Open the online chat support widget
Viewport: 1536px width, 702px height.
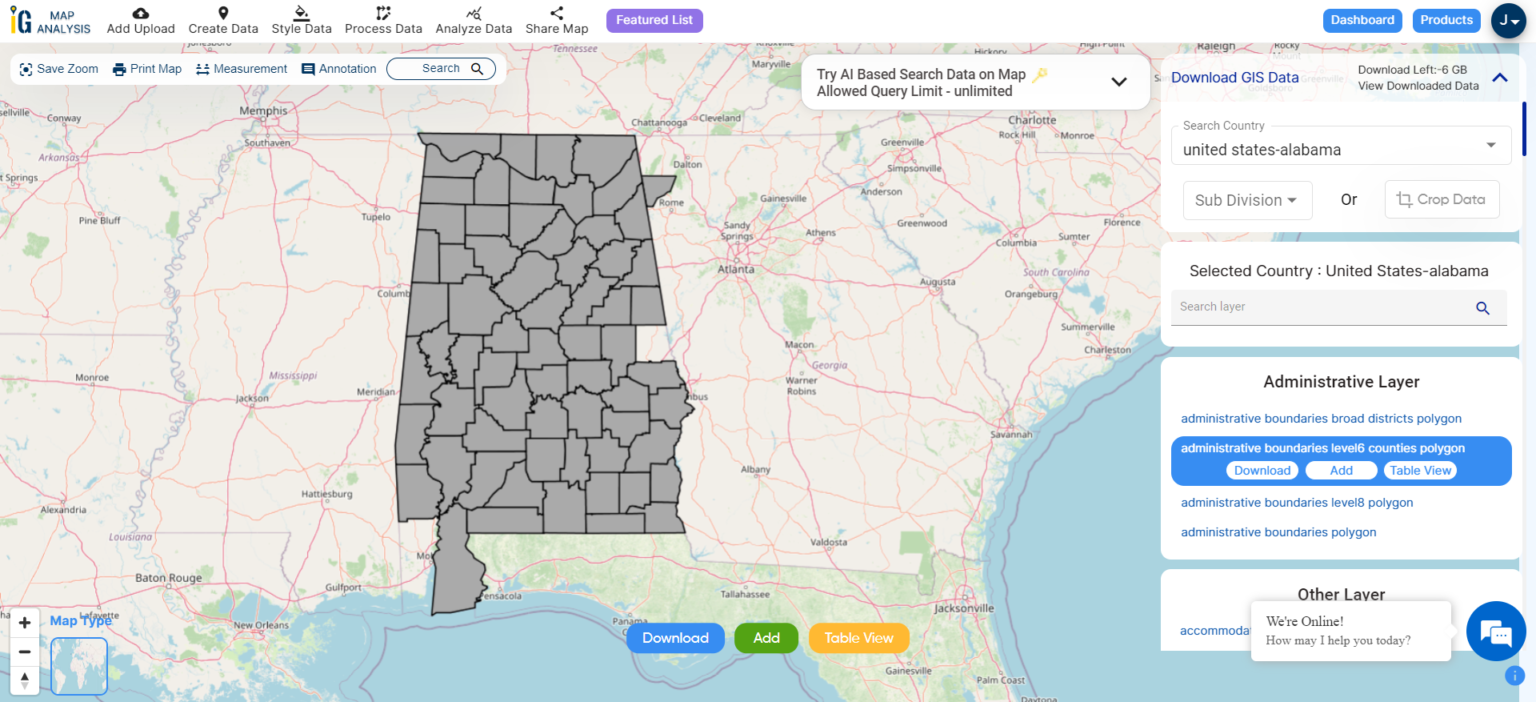1495,631
